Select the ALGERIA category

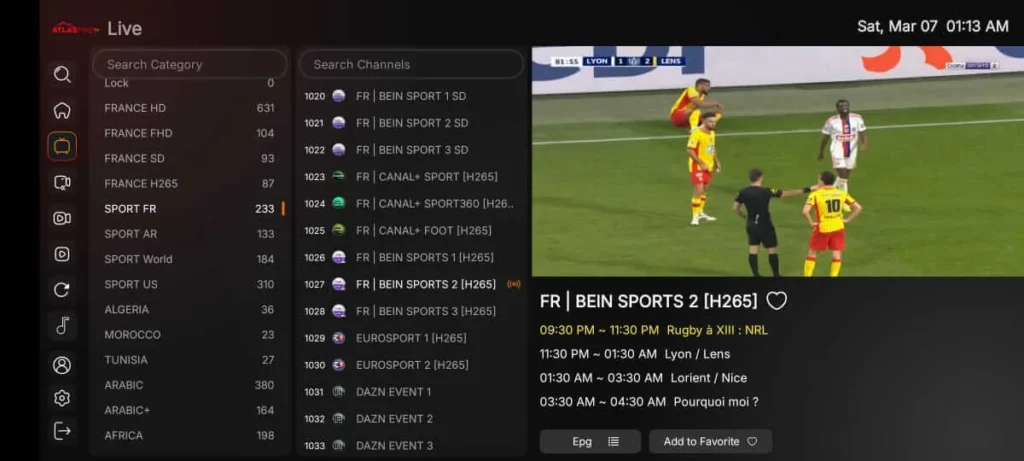tap(189, 310)
